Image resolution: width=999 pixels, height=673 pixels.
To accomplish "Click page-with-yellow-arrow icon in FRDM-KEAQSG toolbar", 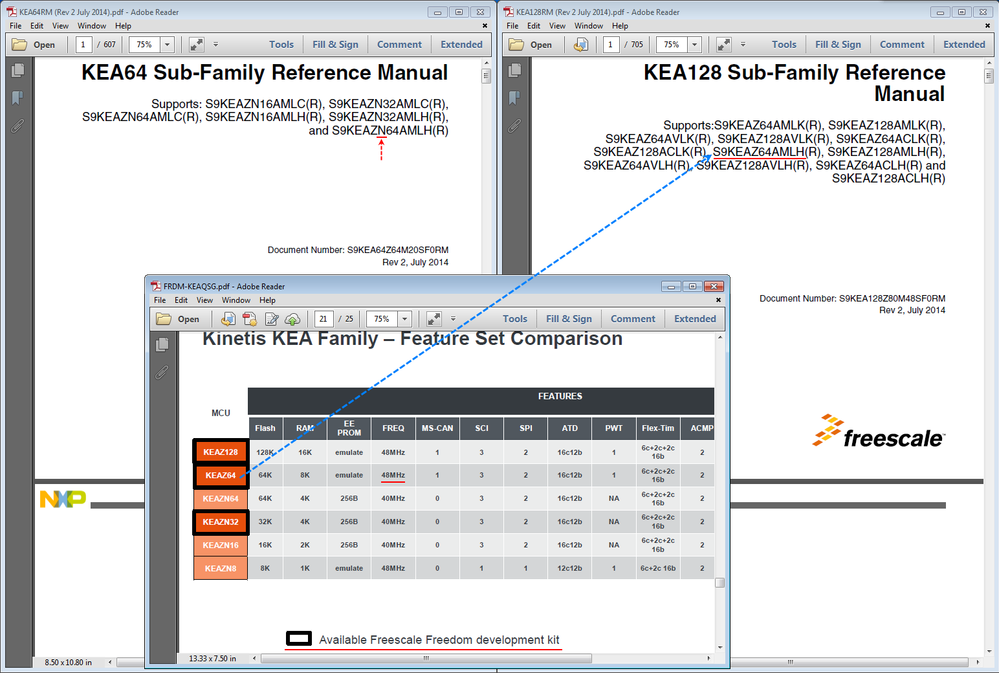I will tap(228, 319).
